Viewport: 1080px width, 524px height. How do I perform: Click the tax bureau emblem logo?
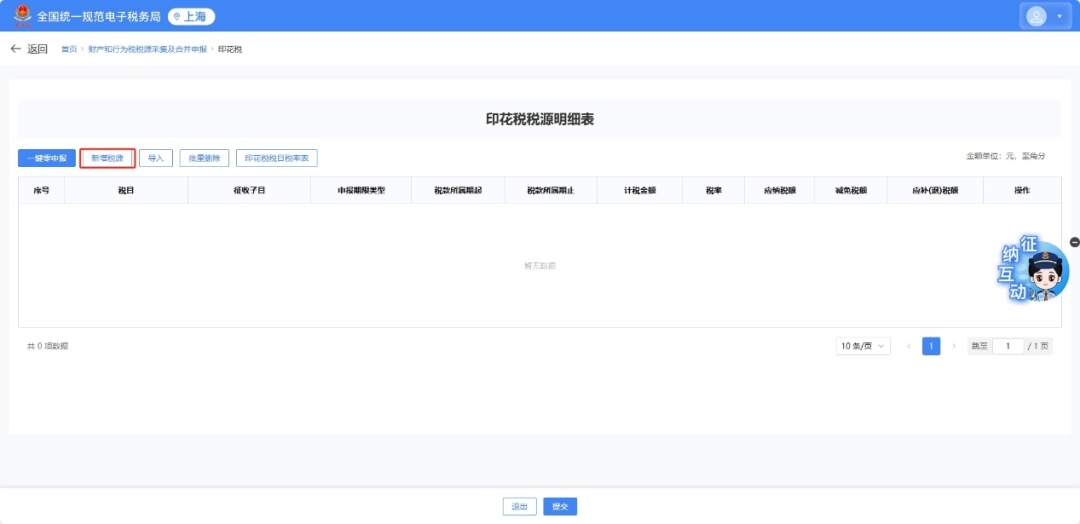click(x=22, y=16)
